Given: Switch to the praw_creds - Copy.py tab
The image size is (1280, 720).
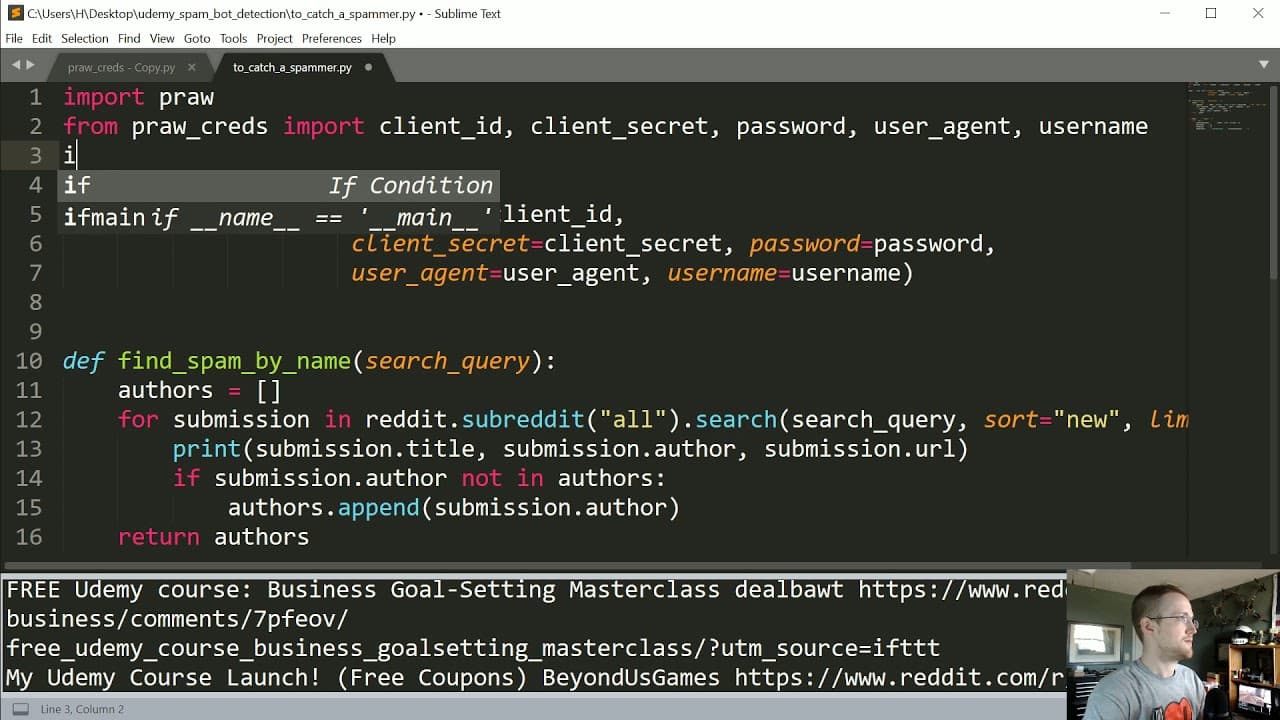Looking at the screenshot, I should coord(121,67).
